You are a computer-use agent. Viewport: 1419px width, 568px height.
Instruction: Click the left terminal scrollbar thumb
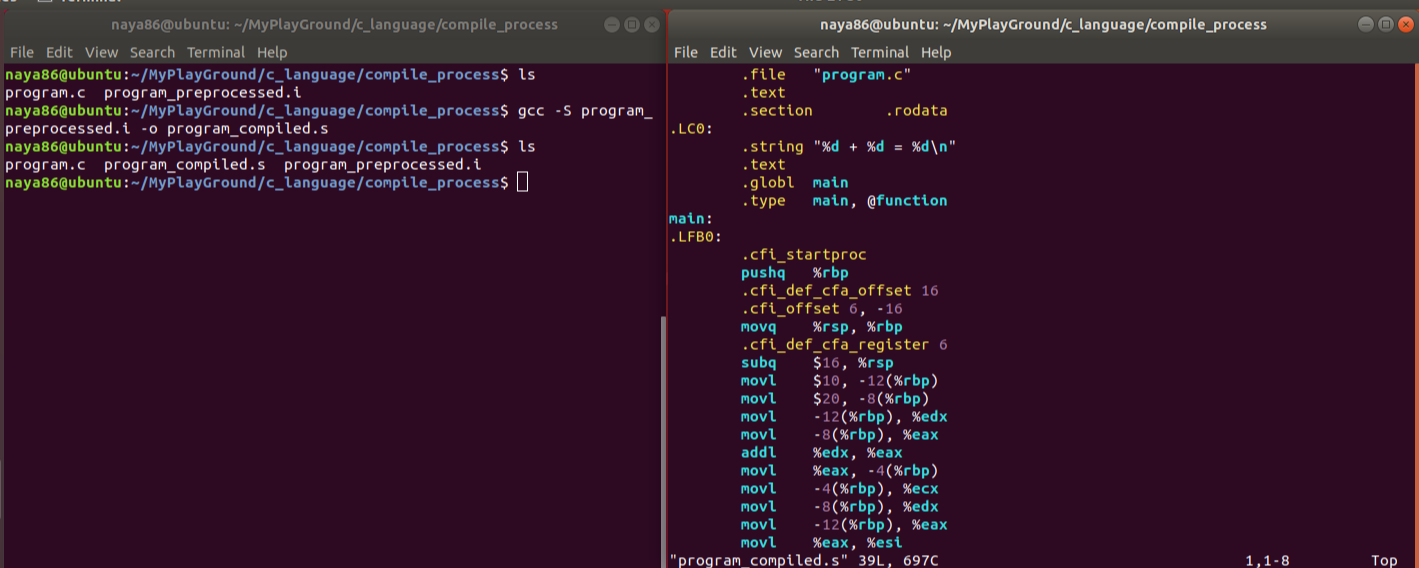[661, 440]
